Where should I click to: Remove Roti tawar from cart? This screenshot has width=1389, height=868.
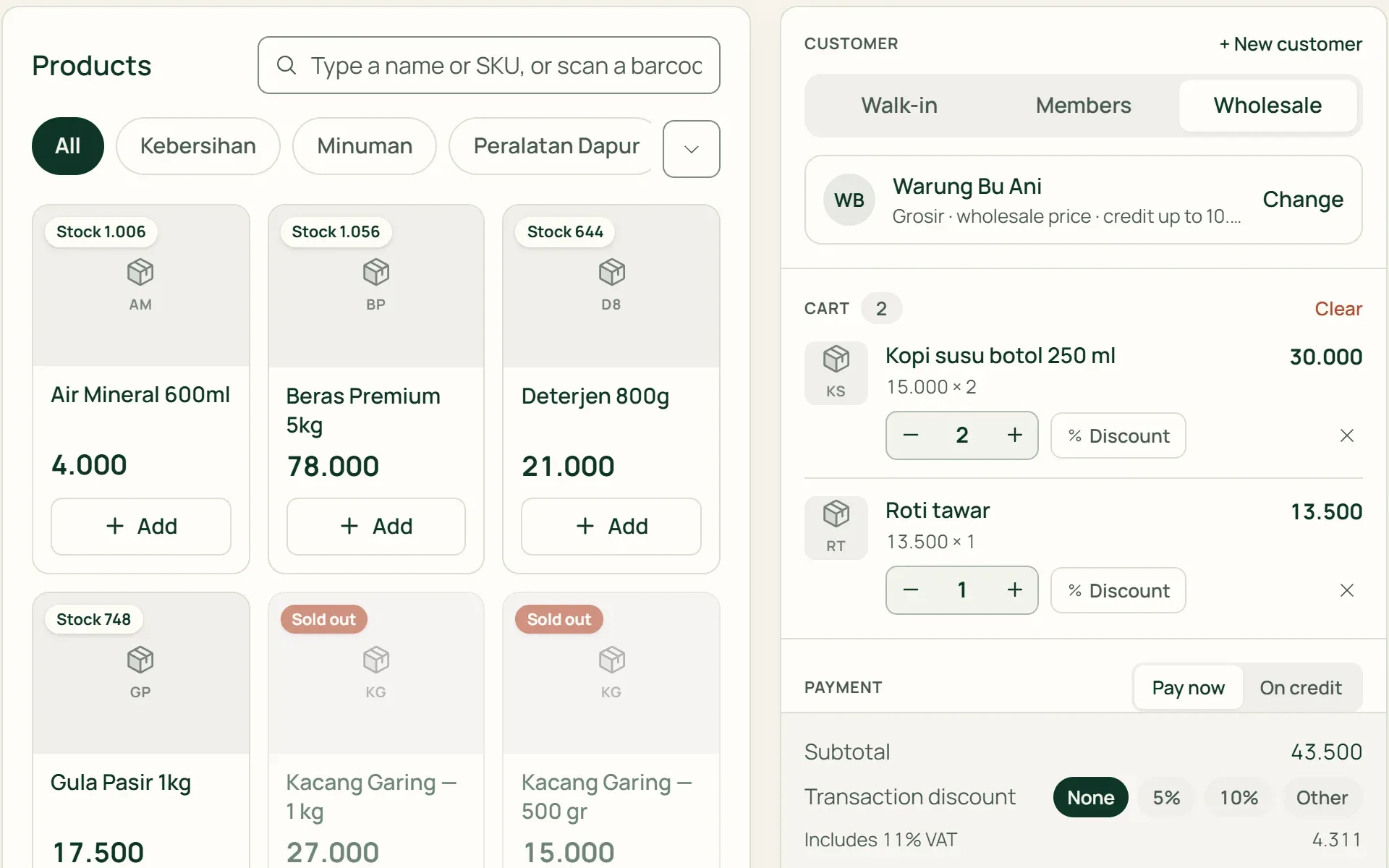coord(1346,590)
